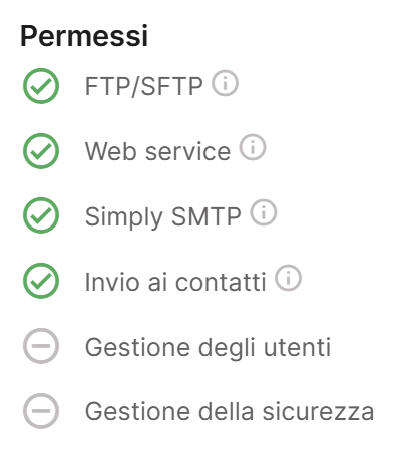Click the Web service permission label
Image resolution: width=410 pixels, height=450 pixels.
(x=158, y=151)
